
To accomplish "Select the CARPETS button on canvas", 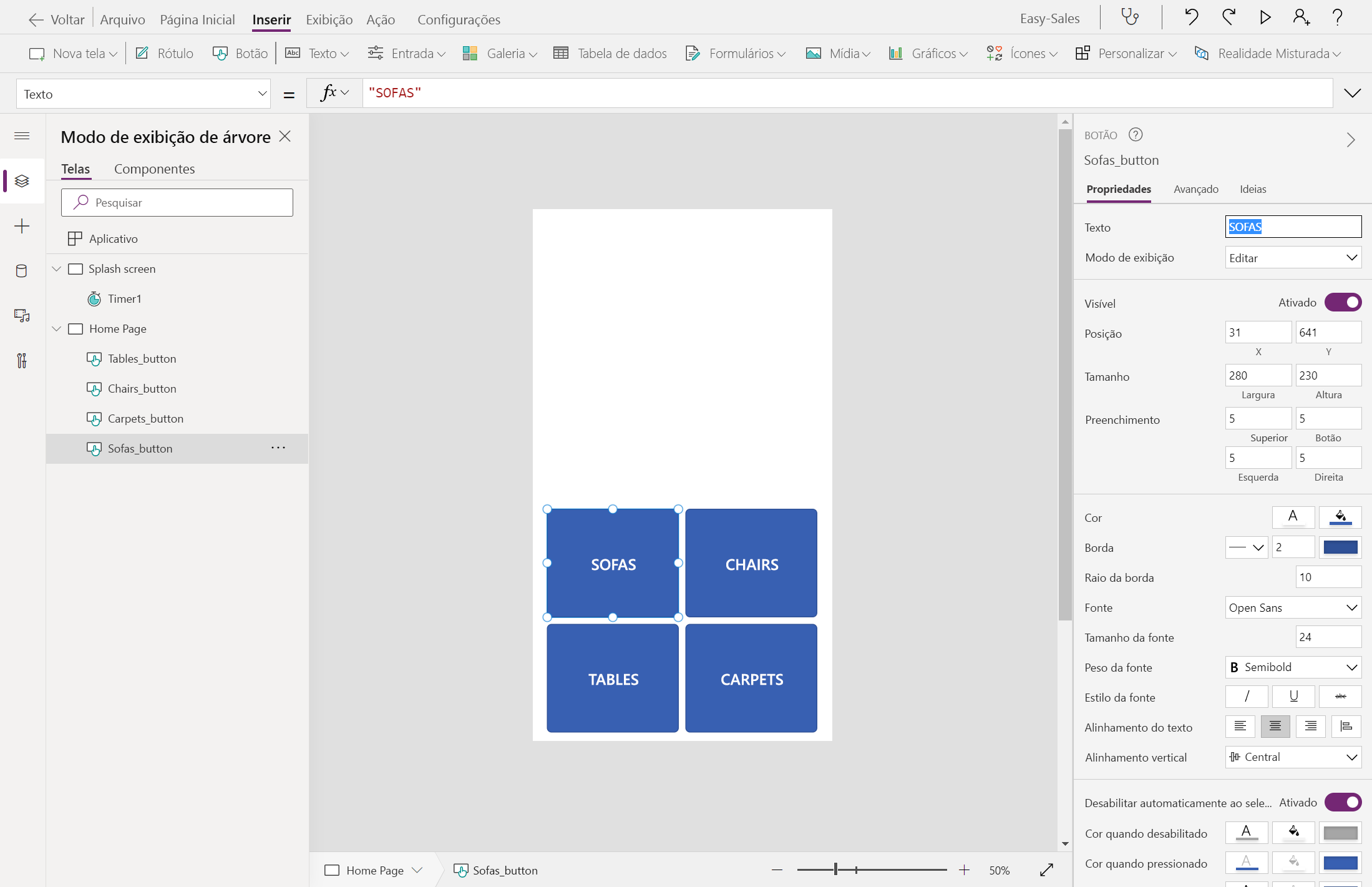I will [x=751, y=679].
